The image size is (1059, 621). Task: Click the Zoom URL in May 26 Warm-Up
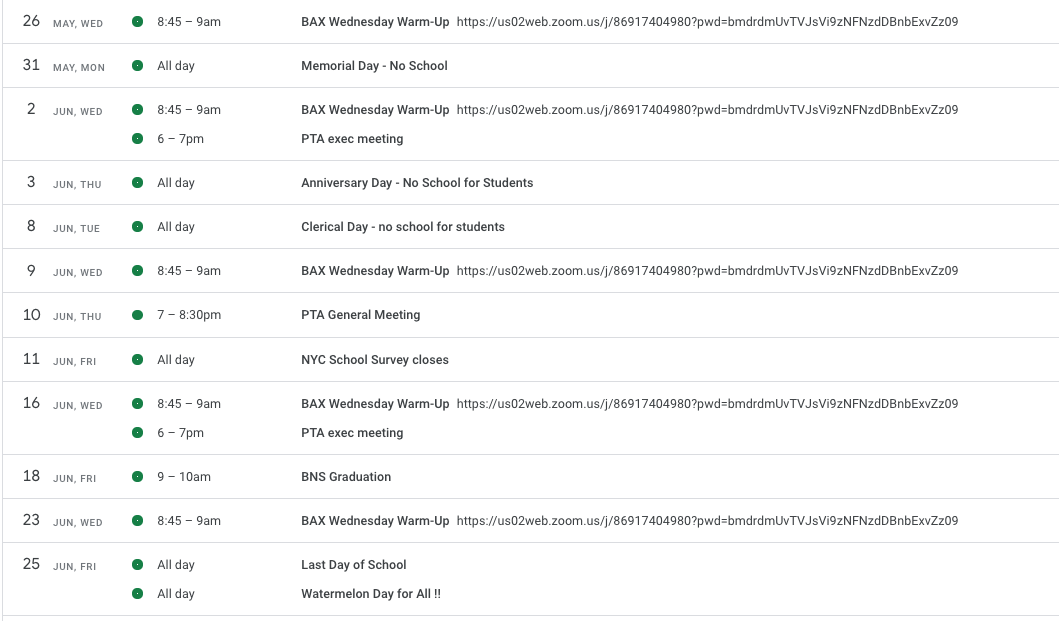707,22
